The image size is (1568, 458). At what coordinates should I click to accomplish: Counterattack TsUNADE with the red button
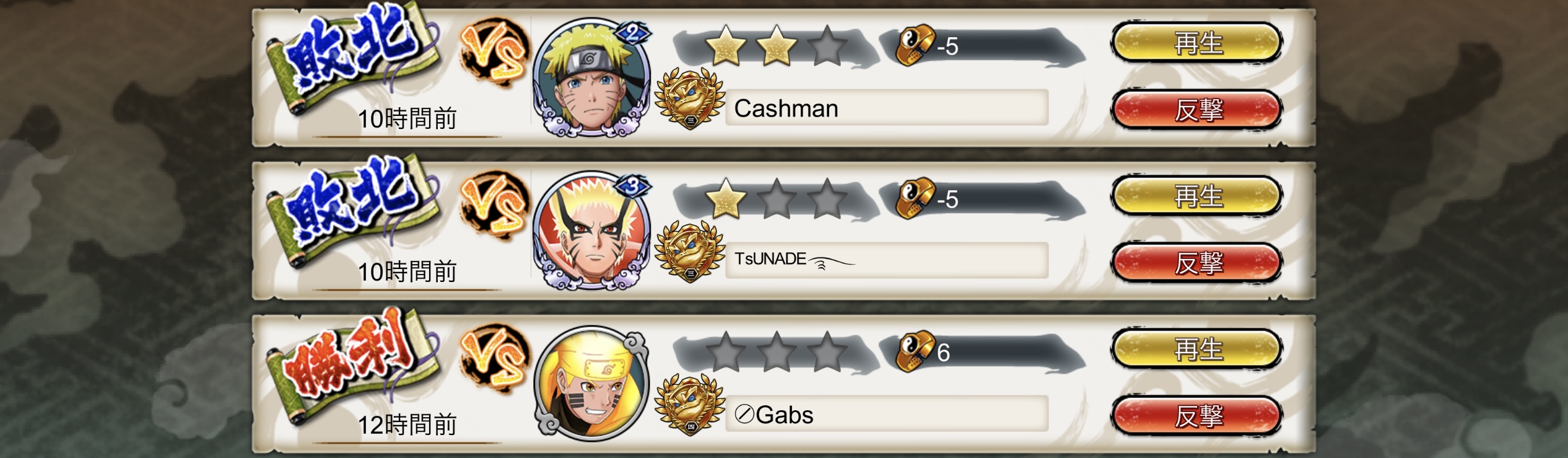(1196, 263)
